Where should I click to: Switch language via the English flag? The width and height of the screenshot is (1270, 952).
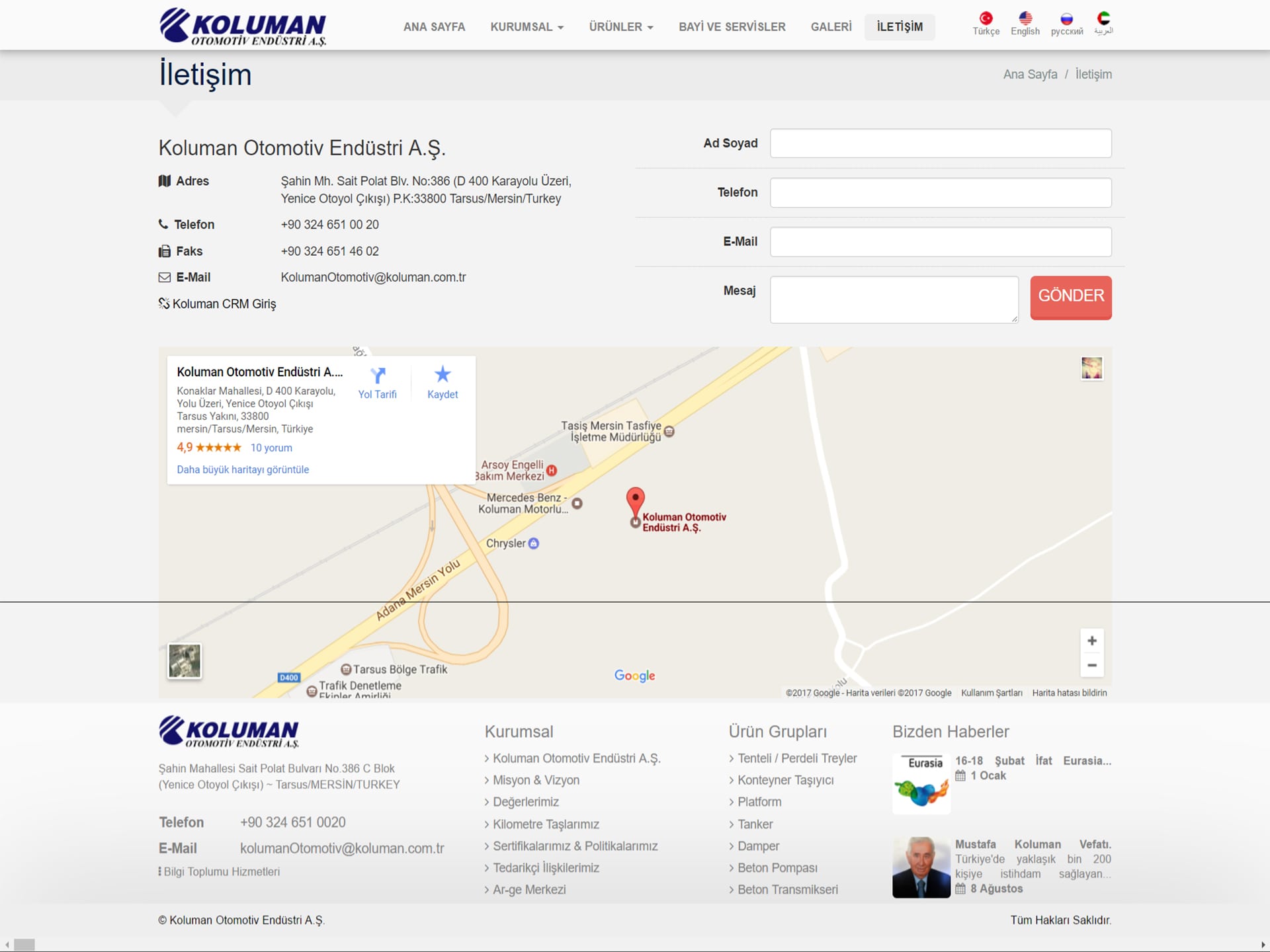[x=1025, y=19]
